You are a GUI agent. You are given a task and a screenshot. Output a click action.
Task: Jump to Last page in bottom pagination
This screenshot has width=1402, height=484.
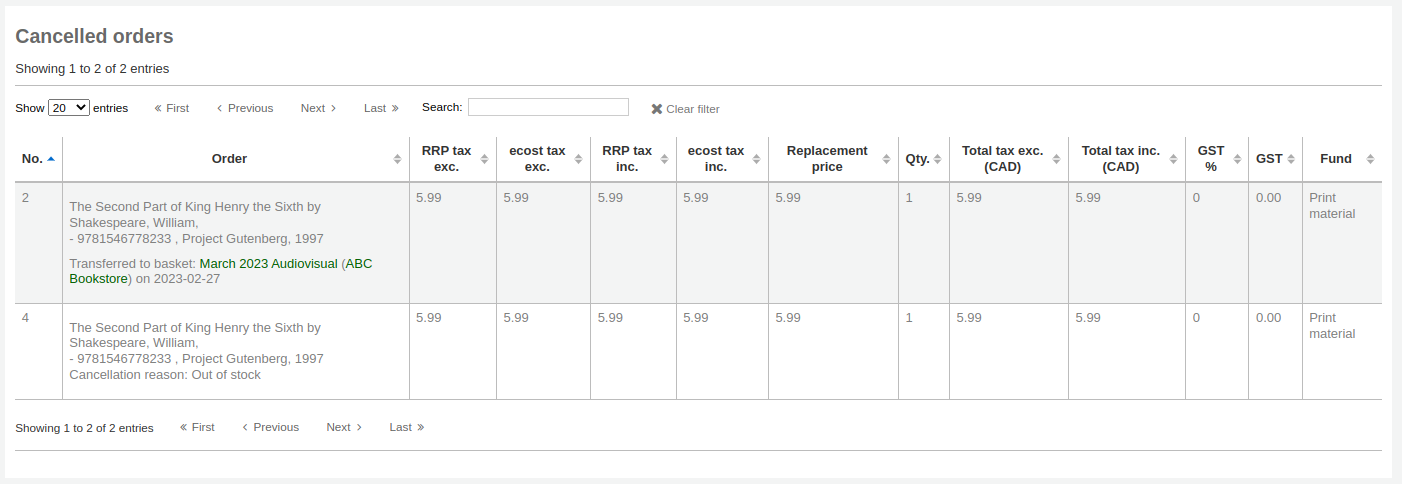pyautogui.click(x=407, y=427)
